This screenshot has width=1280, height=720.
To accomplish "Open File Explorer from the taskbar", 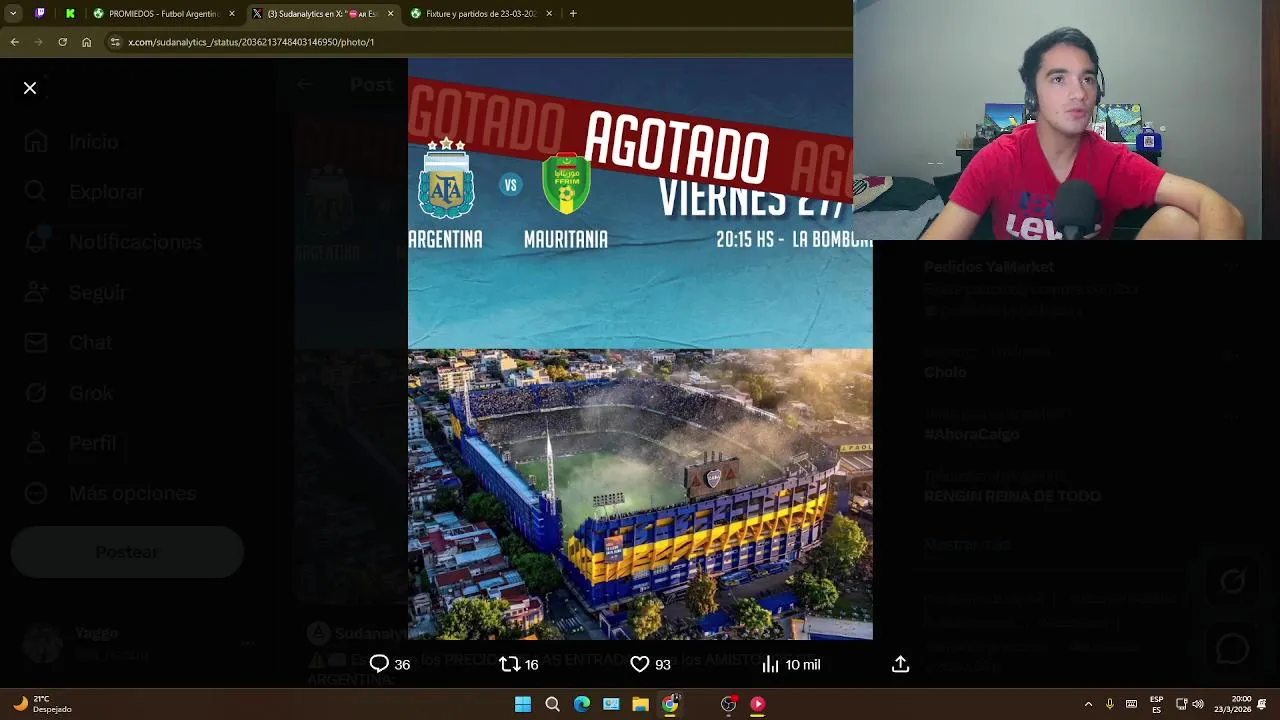I will coord(640,704).
